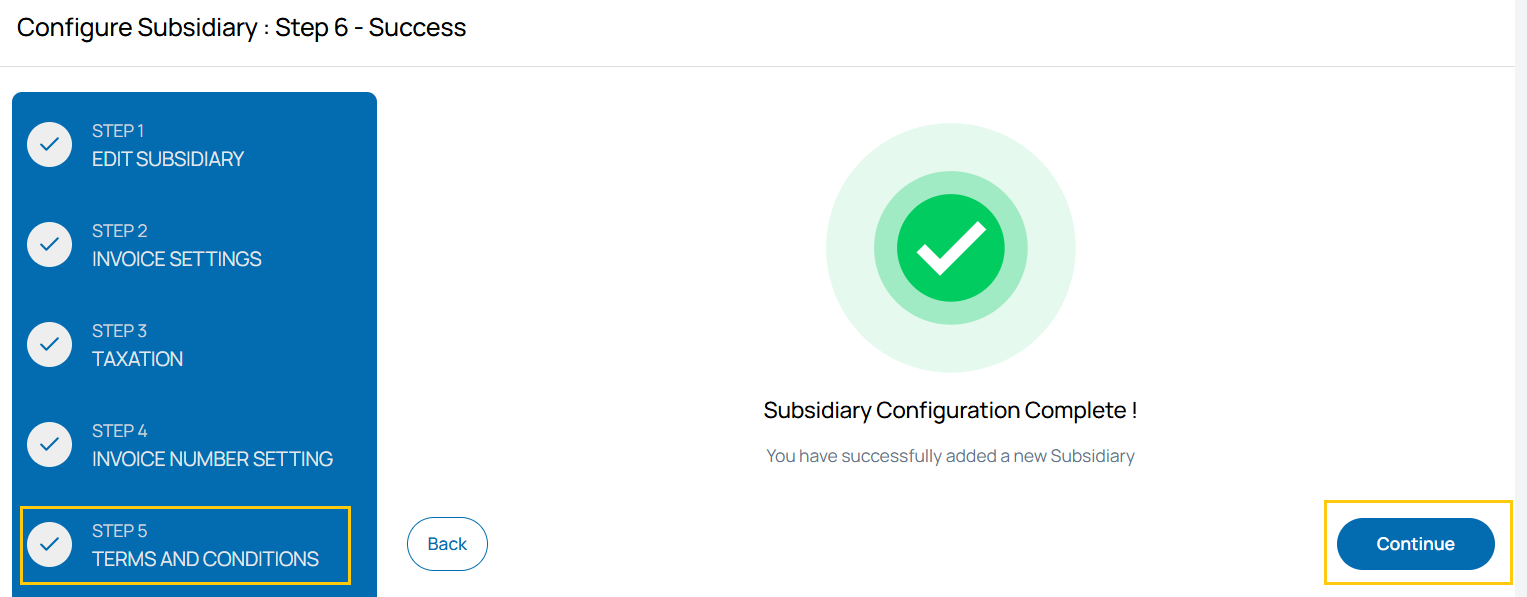Click the Step 1 checkmark circle icon
Image resolution: width=1527 pixels, height=597 pixels.
[x=50, y=145]
